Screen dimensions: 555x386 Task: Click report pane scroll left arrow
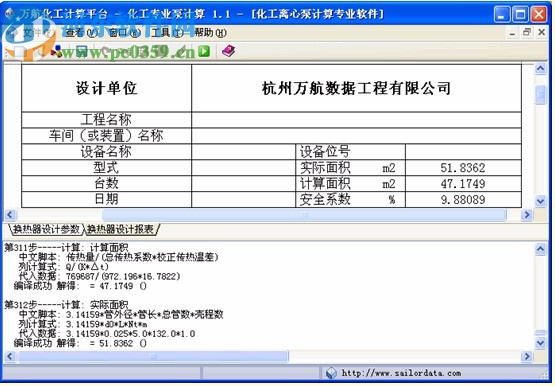tap(10, 214)
